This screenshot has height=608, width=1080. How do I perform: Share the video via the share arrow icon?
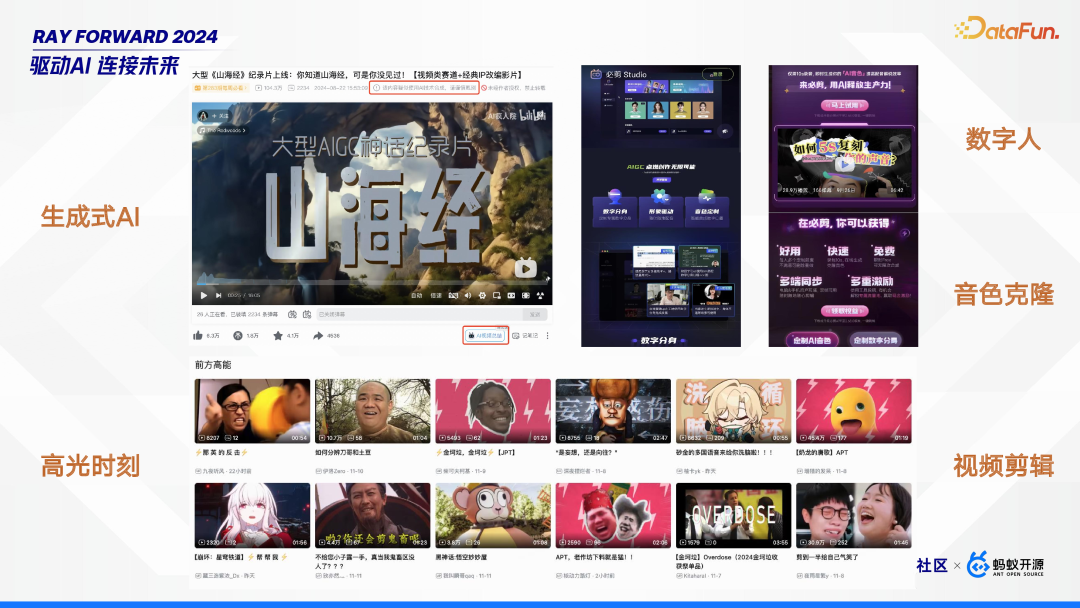[317, 333]
